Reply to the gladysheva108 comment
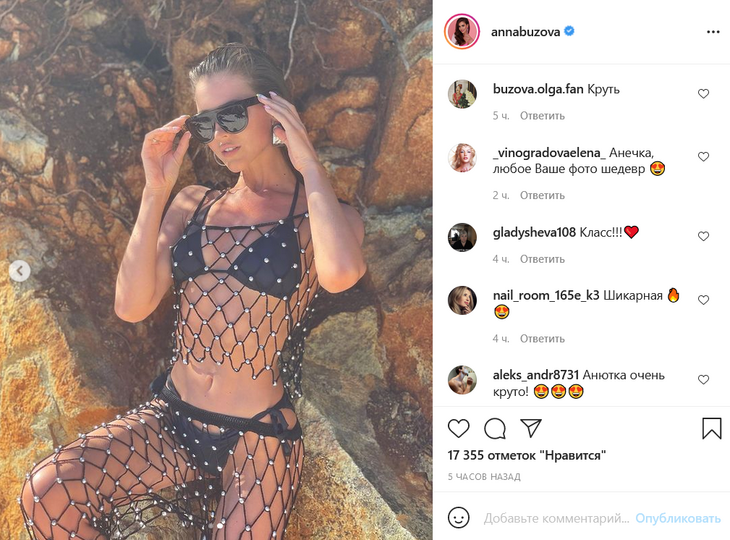 point(542,259)
